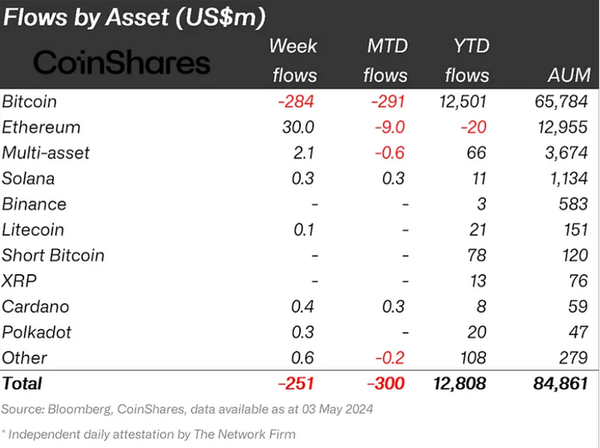
Task: Click the CoinShares logo
Action: point(122,62)
